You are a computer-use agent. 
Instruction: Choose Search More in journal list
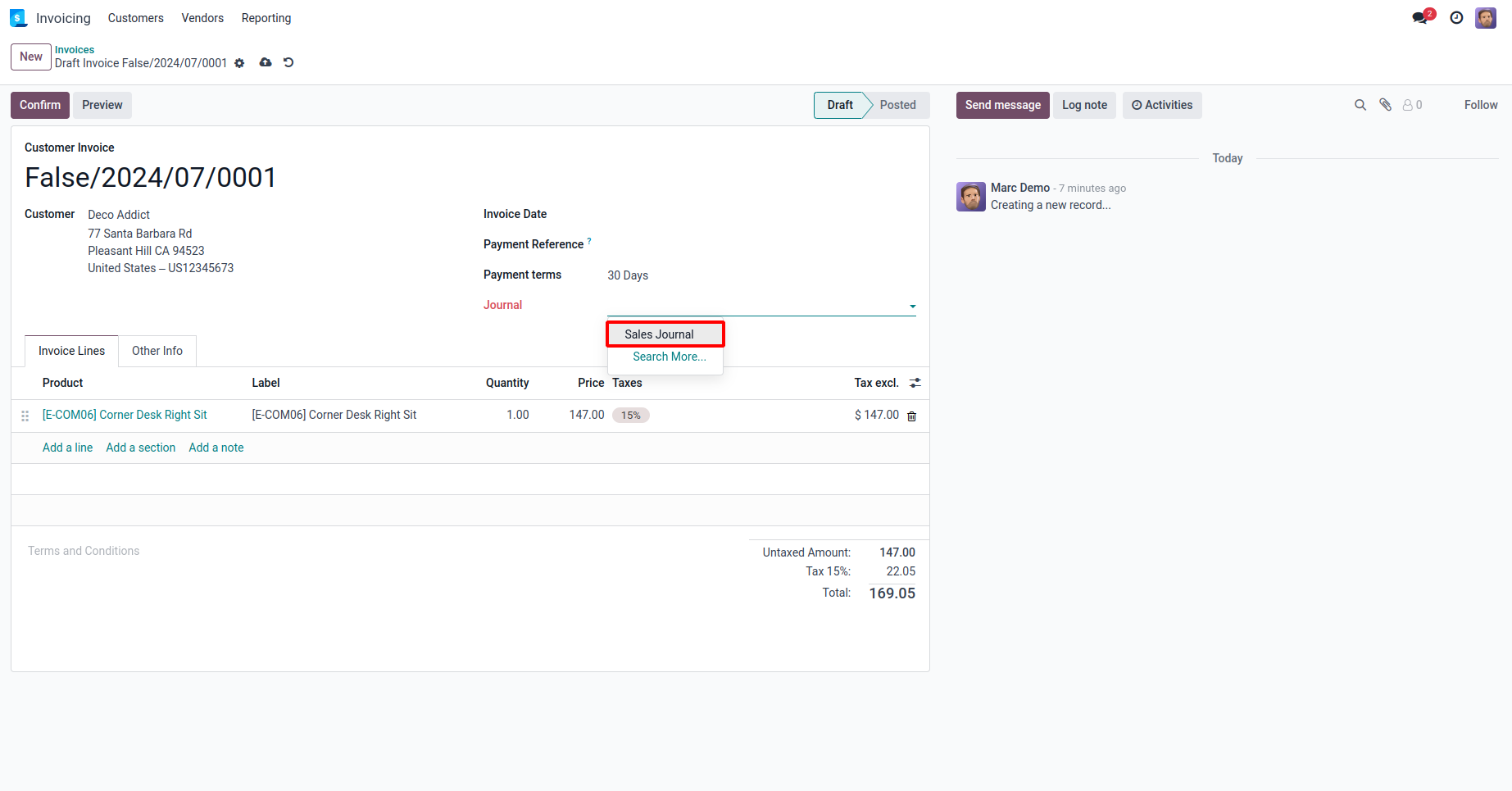coord(669,357)
